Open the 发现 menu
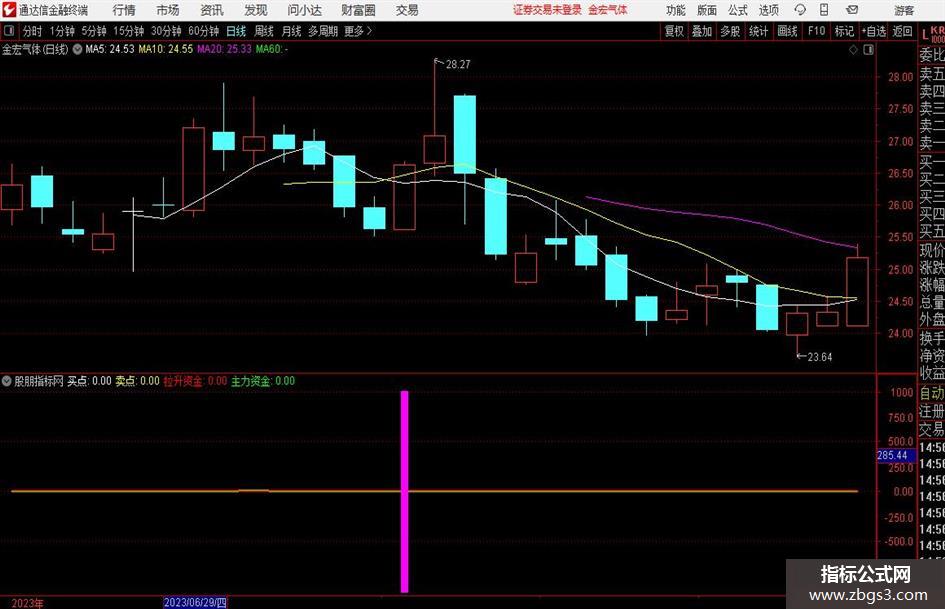 click(256, 10)
